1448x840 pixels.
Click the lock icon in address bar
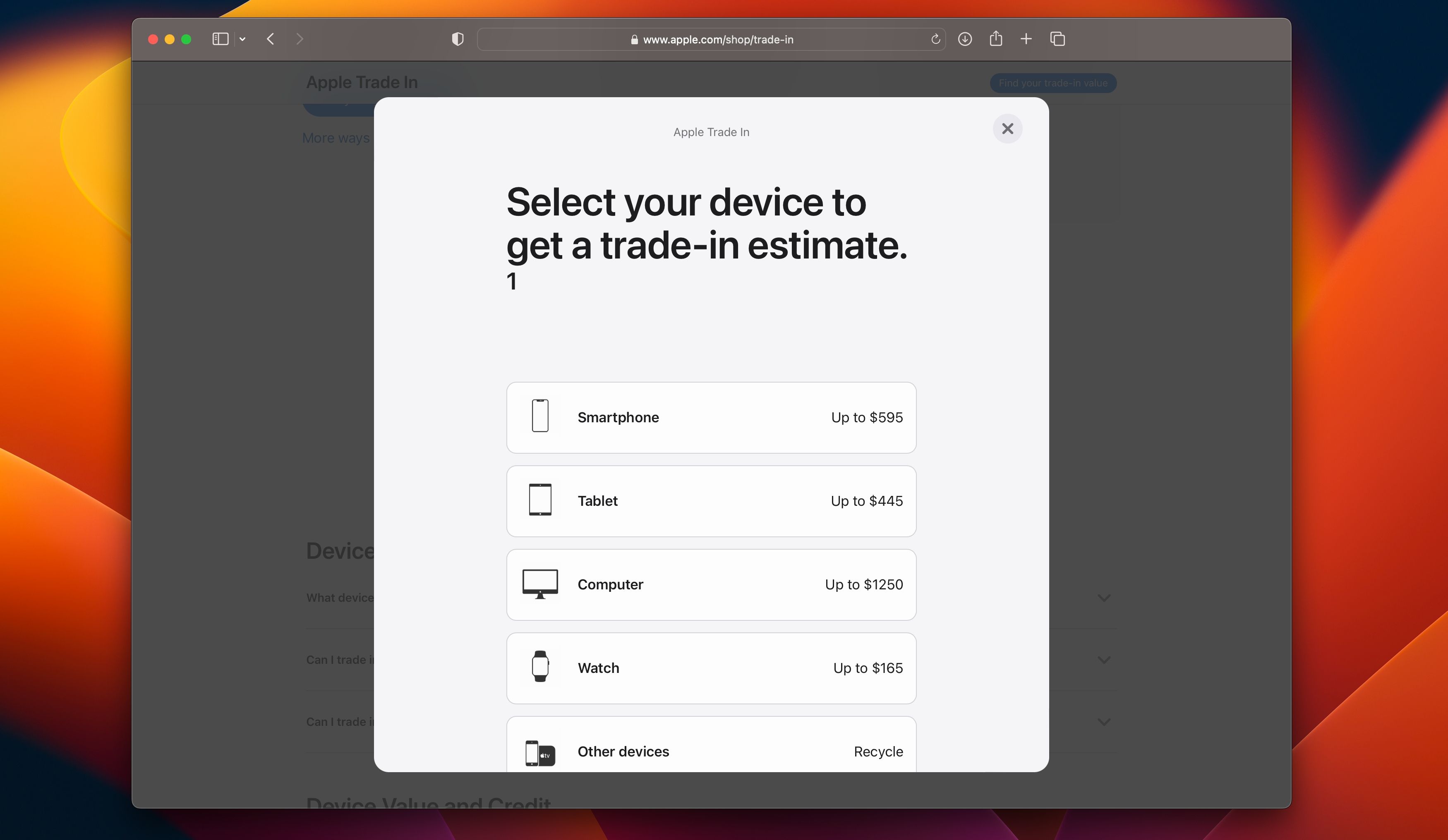[x=634, y=40]
